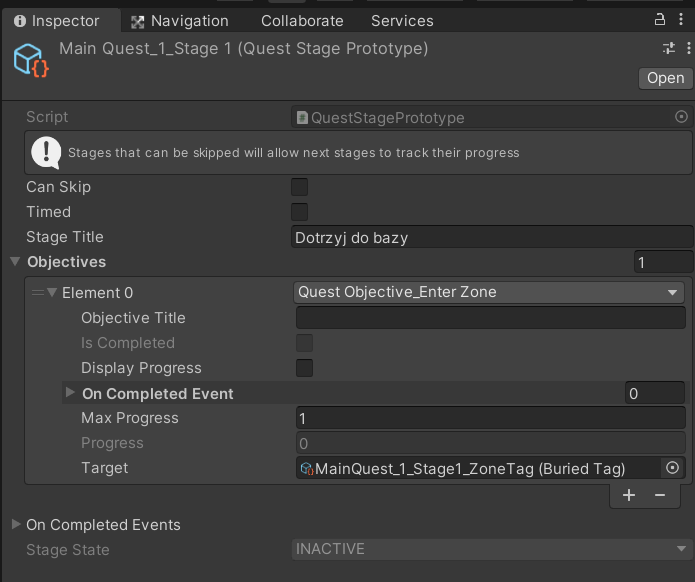Collapse the Objectives list foldout
Screen dimensions: 695x582
[x=15, y=262]
